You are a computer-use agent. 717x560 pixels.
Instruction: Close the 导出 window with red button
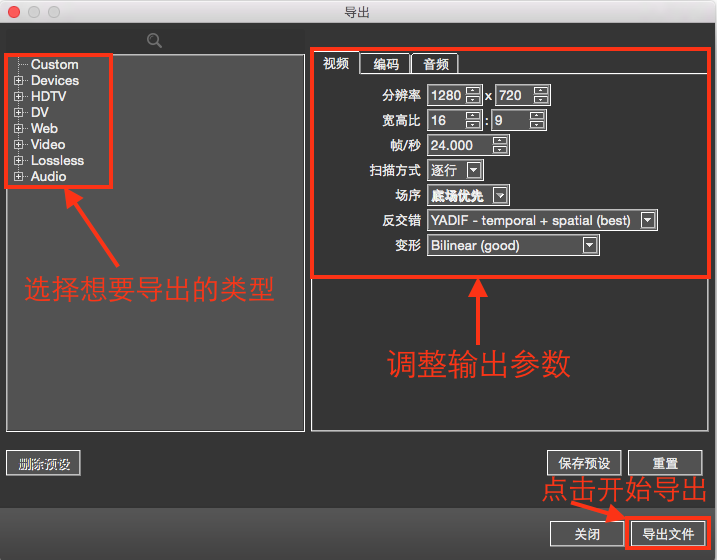[x=14, y=12]
